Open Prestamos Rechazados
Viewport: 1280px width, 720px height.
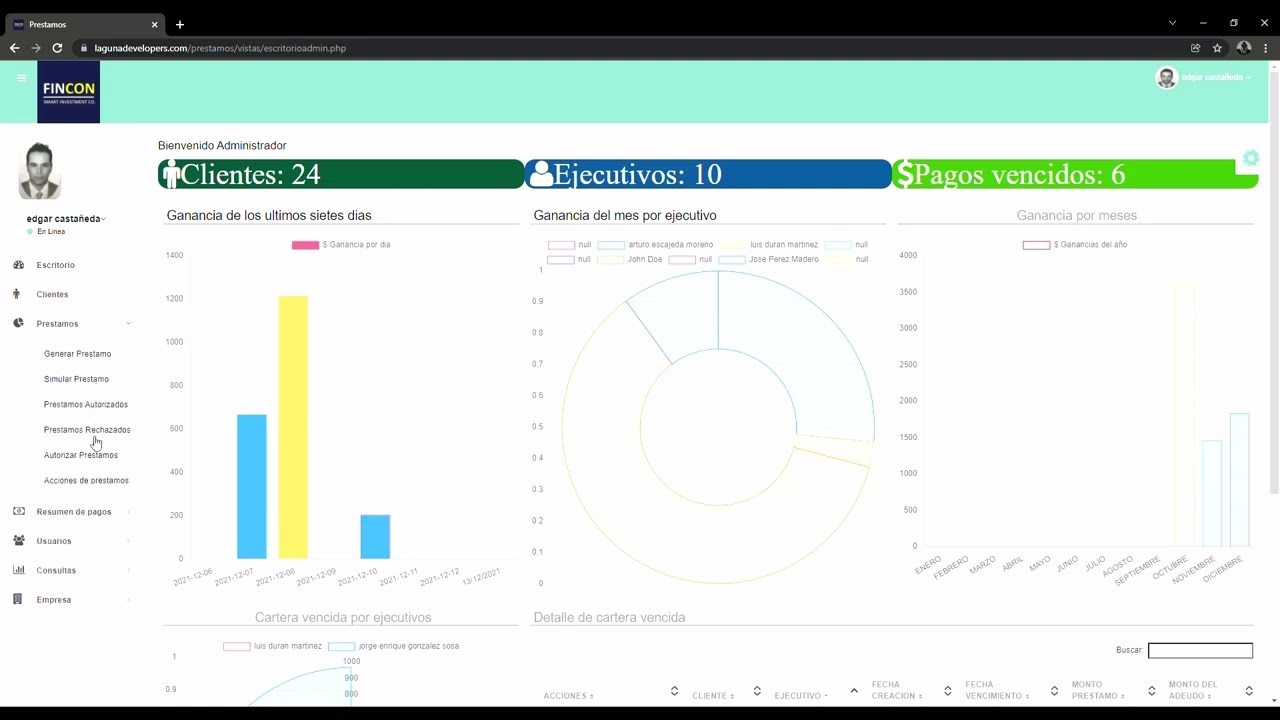click(87, 430)
